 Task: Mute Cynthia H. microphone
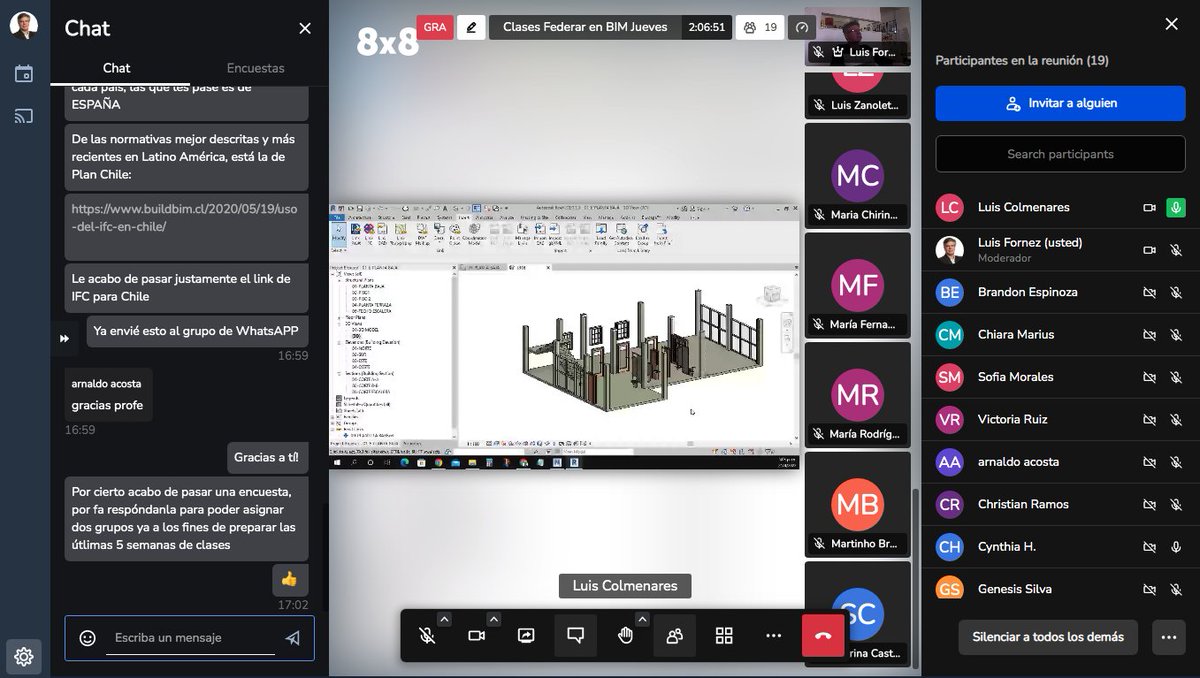pos(1176,546)
